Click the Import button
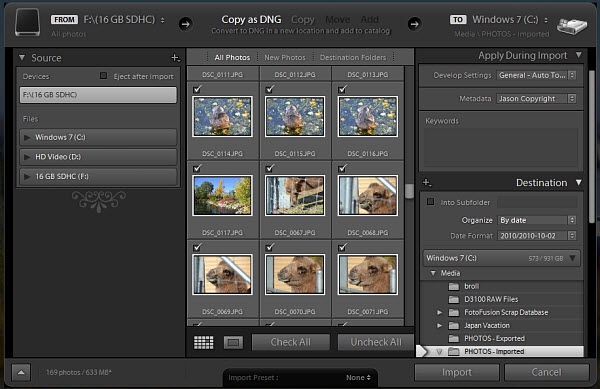This screenshot has width=600, height=389. [457, 372]
